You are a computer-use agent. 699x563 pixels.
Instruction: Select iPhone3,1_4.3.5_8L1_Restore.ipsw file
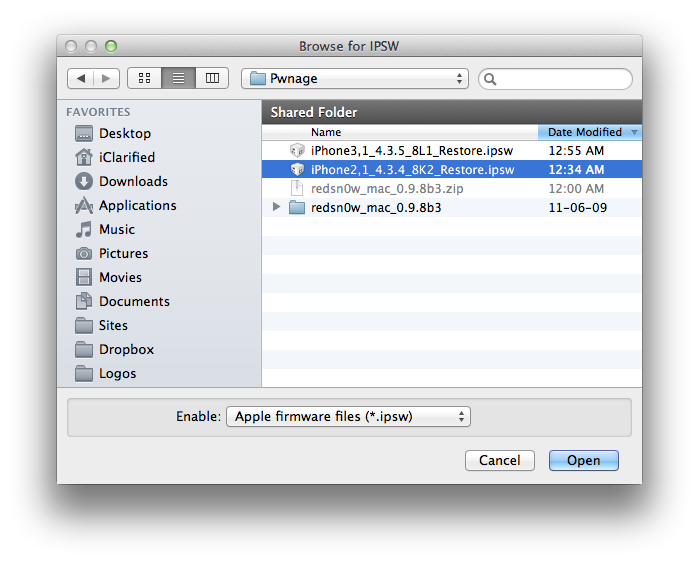pos(452,151)
